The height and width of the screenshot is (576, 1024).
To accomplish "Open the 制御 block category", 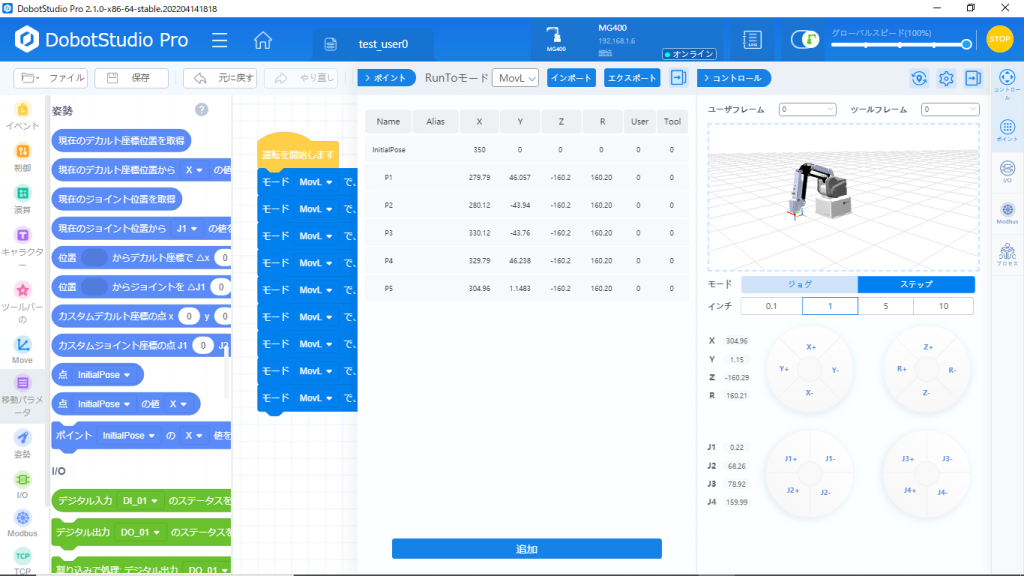I will click(x=23, y=157).
